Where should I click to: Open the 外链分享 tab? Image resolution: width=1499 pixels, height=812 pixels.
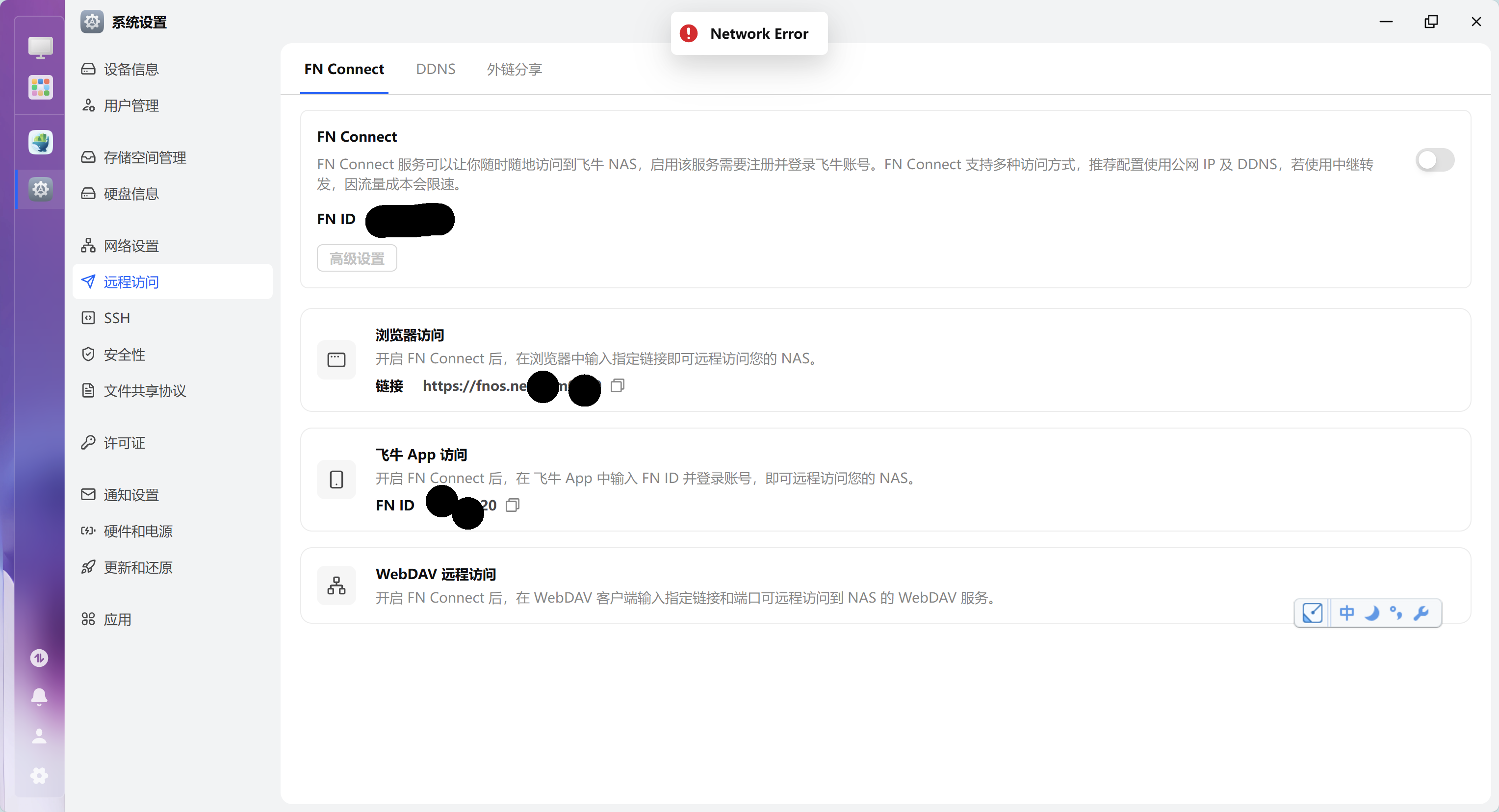[514, 69]
